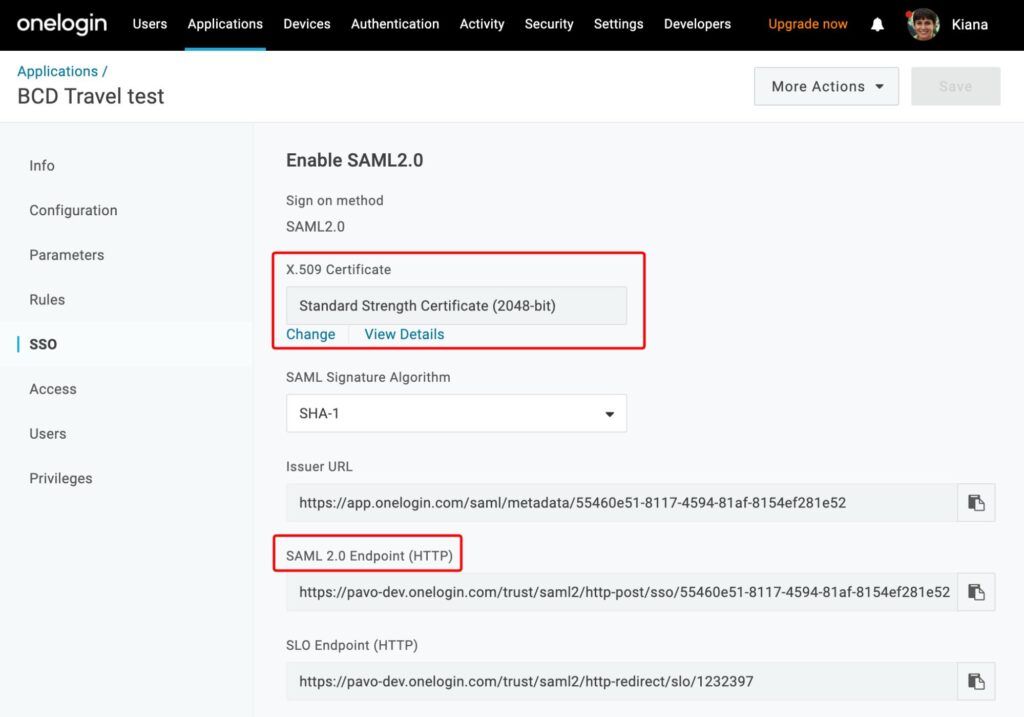Open the Authentication menu
The image size is (1024, 717).
395,24
